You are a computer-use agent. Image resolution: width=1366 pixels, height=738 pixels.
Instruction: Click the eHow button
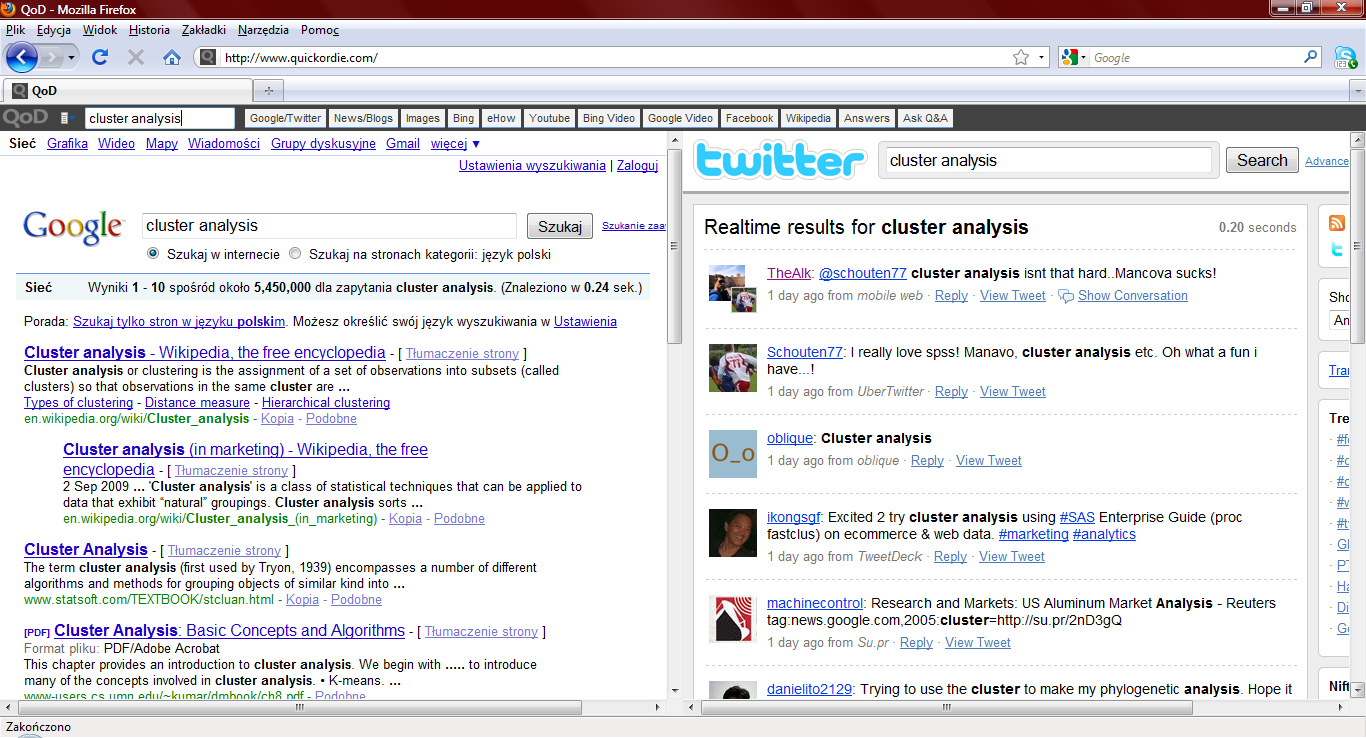point(501,118)
